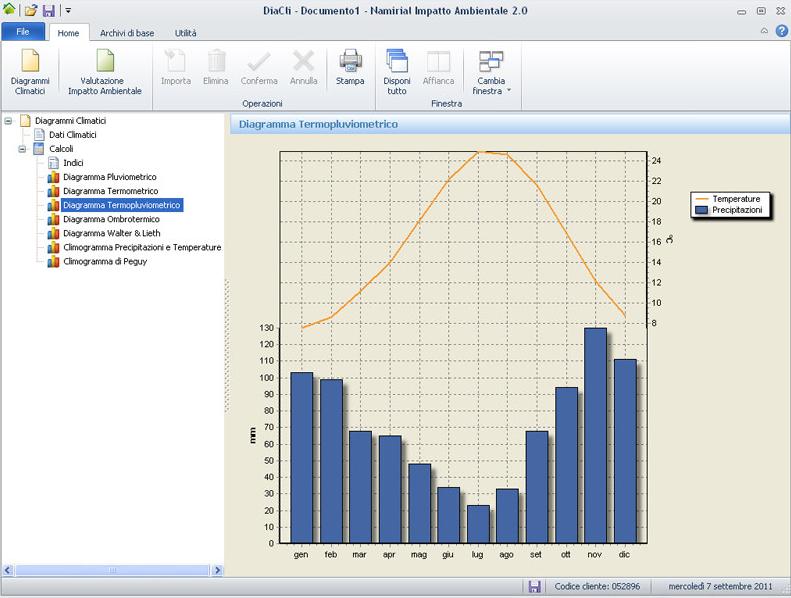Click the save icon in quick access toolbar
791x598 pixels.
pyautogui.click(x=48, y=10)
